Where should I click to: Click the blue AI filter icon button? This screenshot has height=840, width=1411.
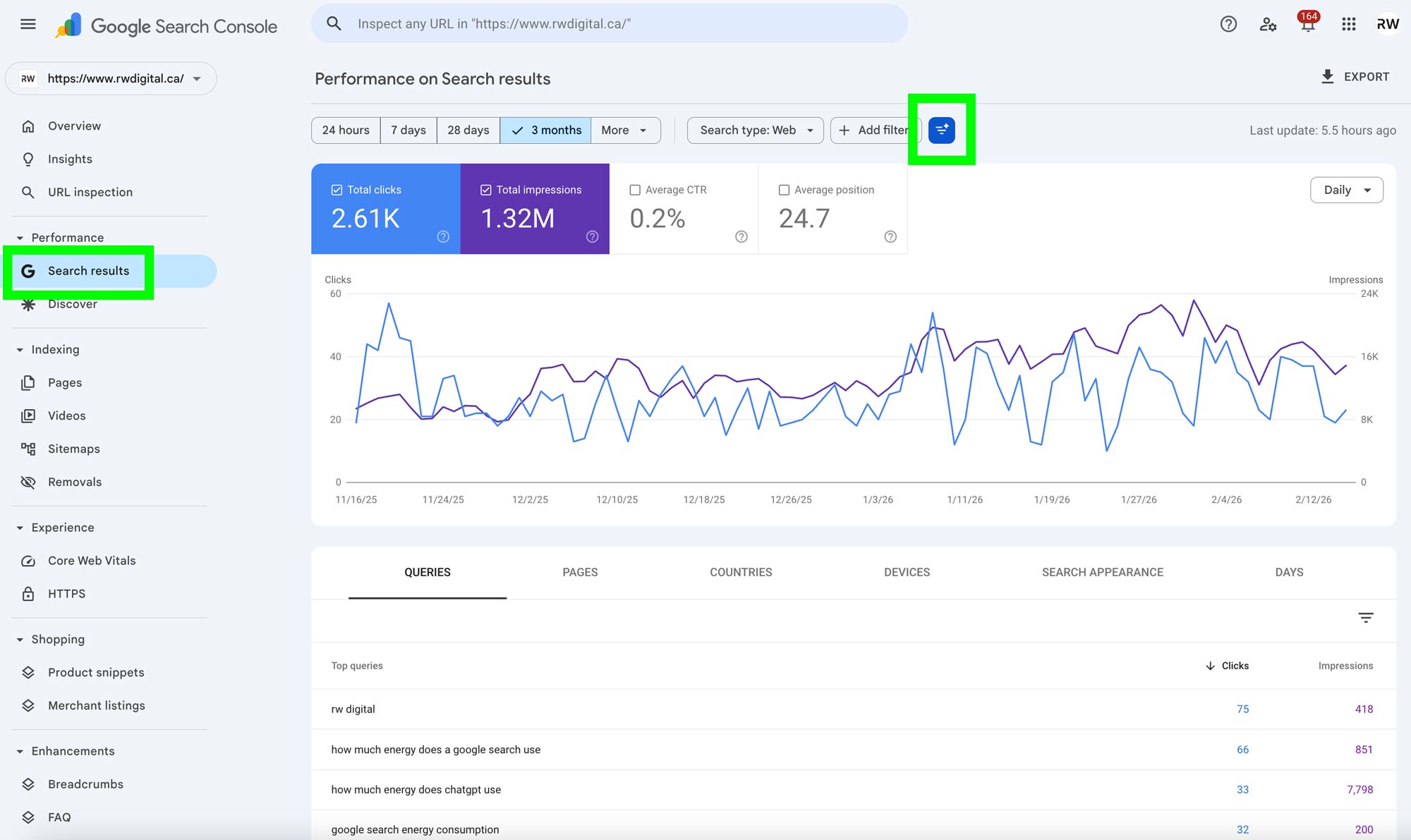(941, 130)
